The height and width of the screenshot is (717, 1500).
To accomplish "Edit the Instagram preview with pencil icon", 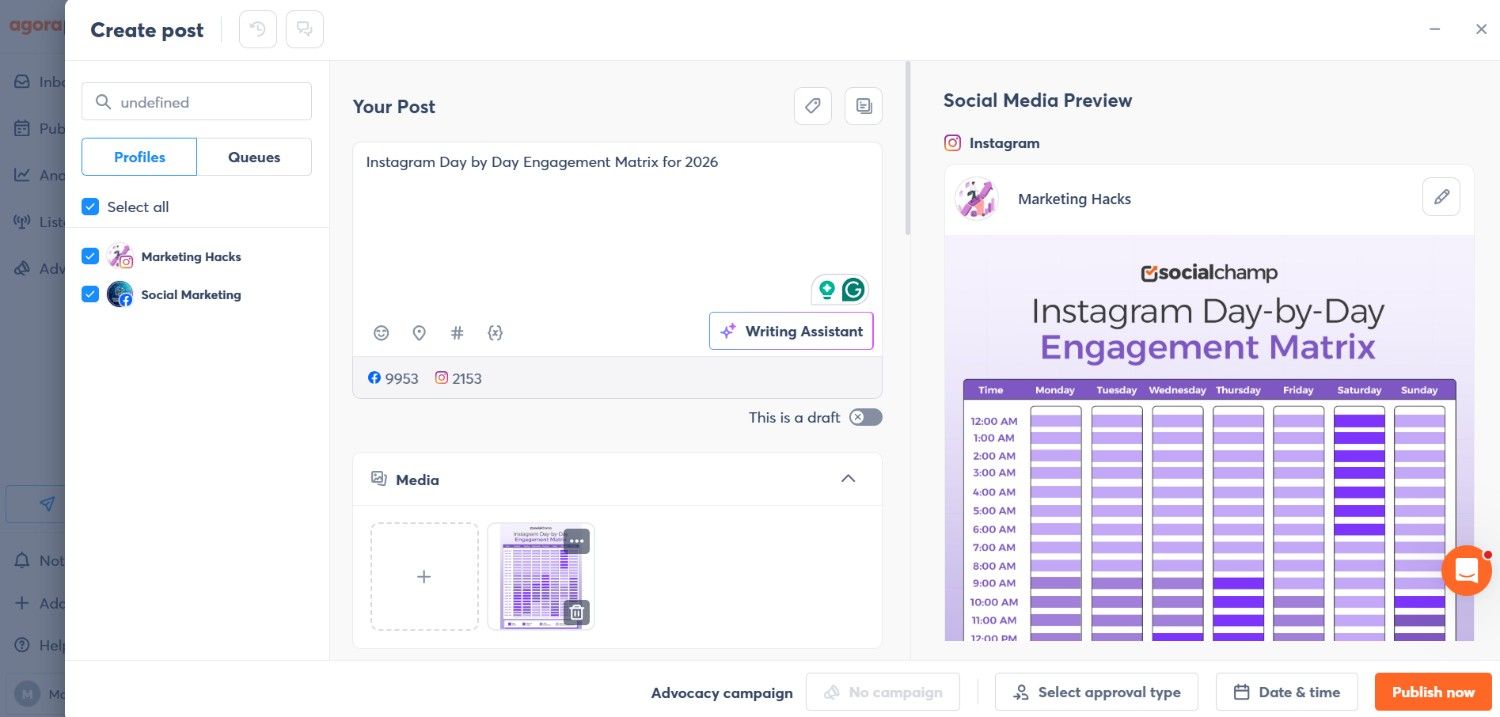I will pos(1441,197).
